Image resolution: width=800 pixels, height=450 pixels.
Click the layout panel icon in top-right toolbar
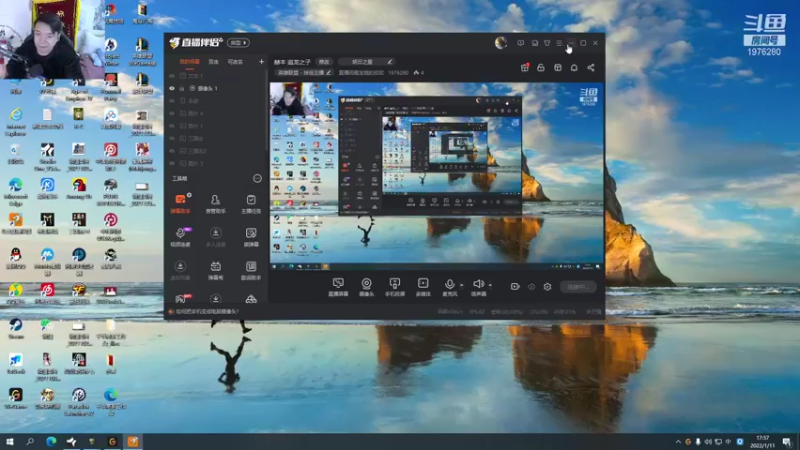pyautogui.click(x=558, y=67)
